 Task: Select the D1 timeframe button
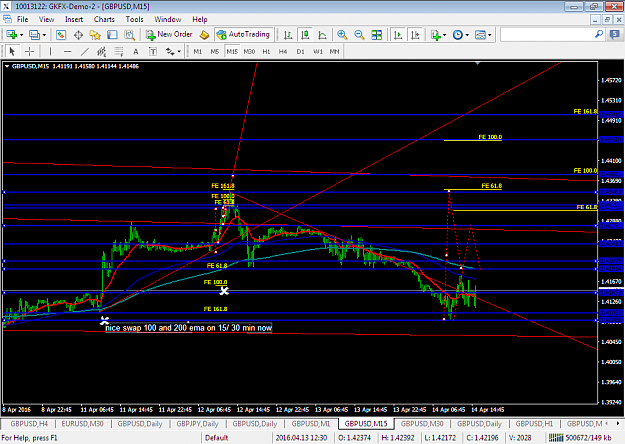click(301, 51)
